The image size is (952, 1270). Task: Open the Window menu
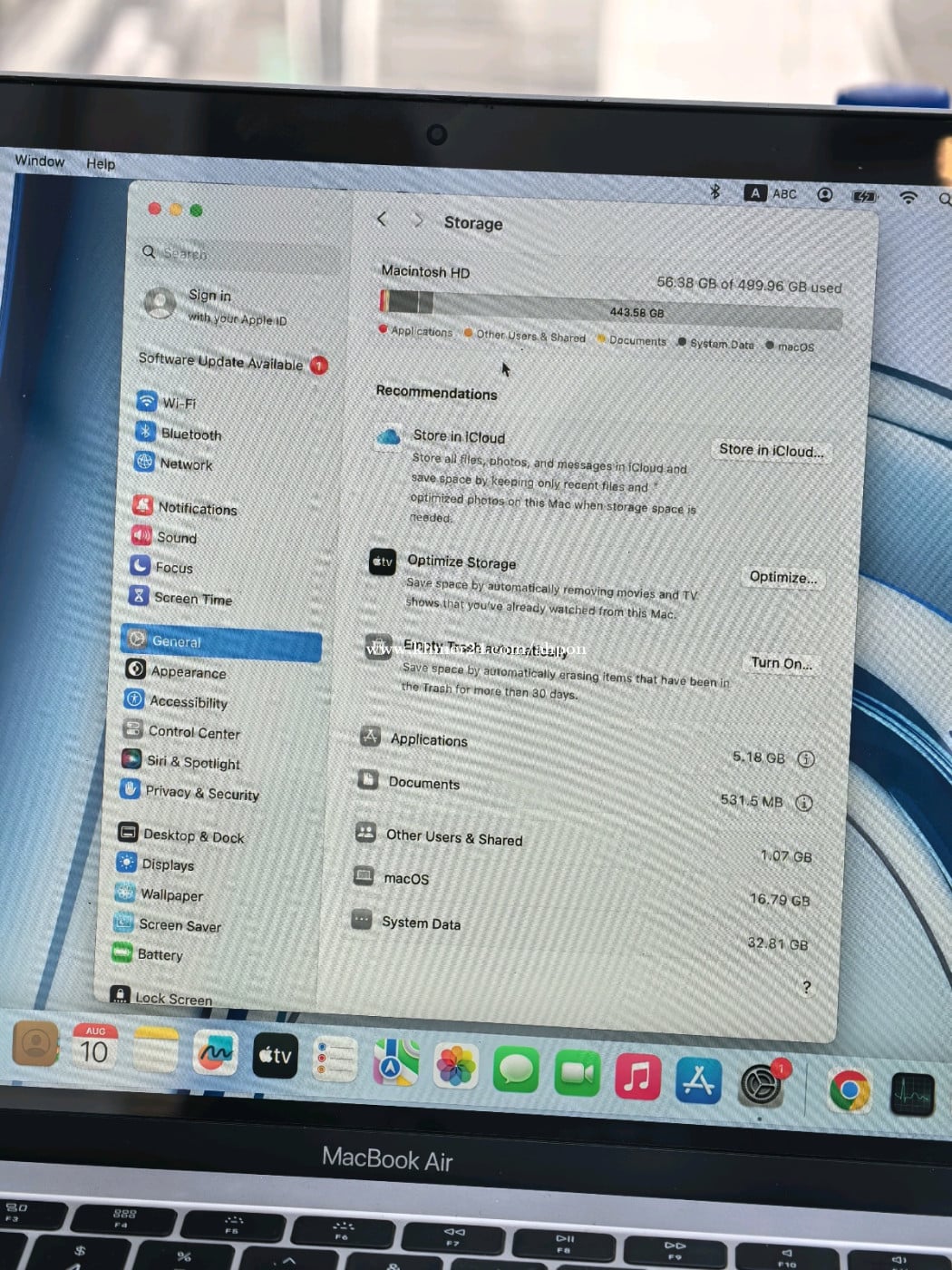point(39,161)
